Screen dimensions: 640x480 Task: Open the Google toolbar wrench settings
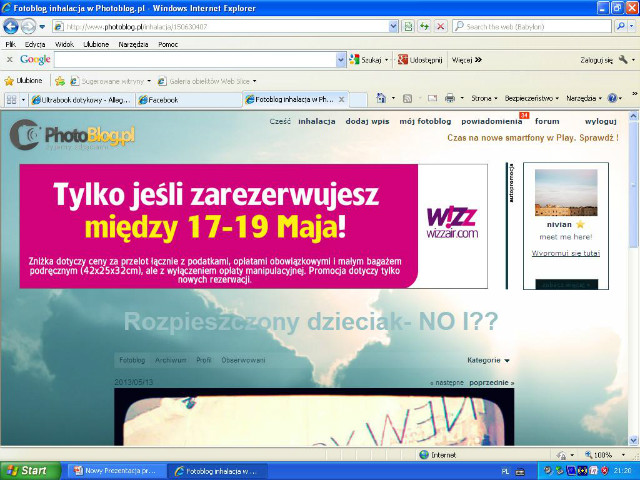coord(623,60)
